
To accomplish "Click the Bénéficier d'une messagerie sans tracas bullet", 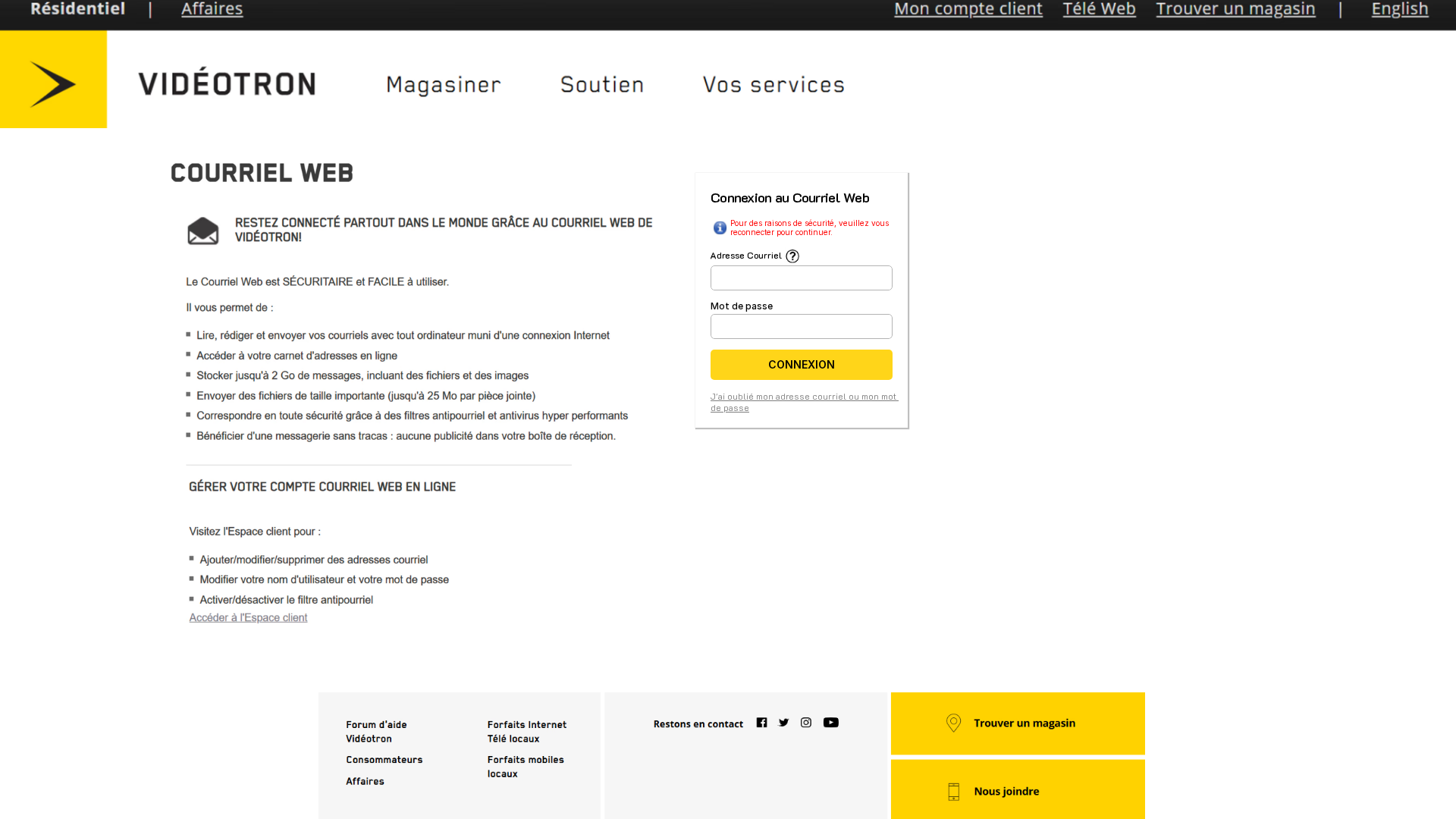I will point(406,436).
